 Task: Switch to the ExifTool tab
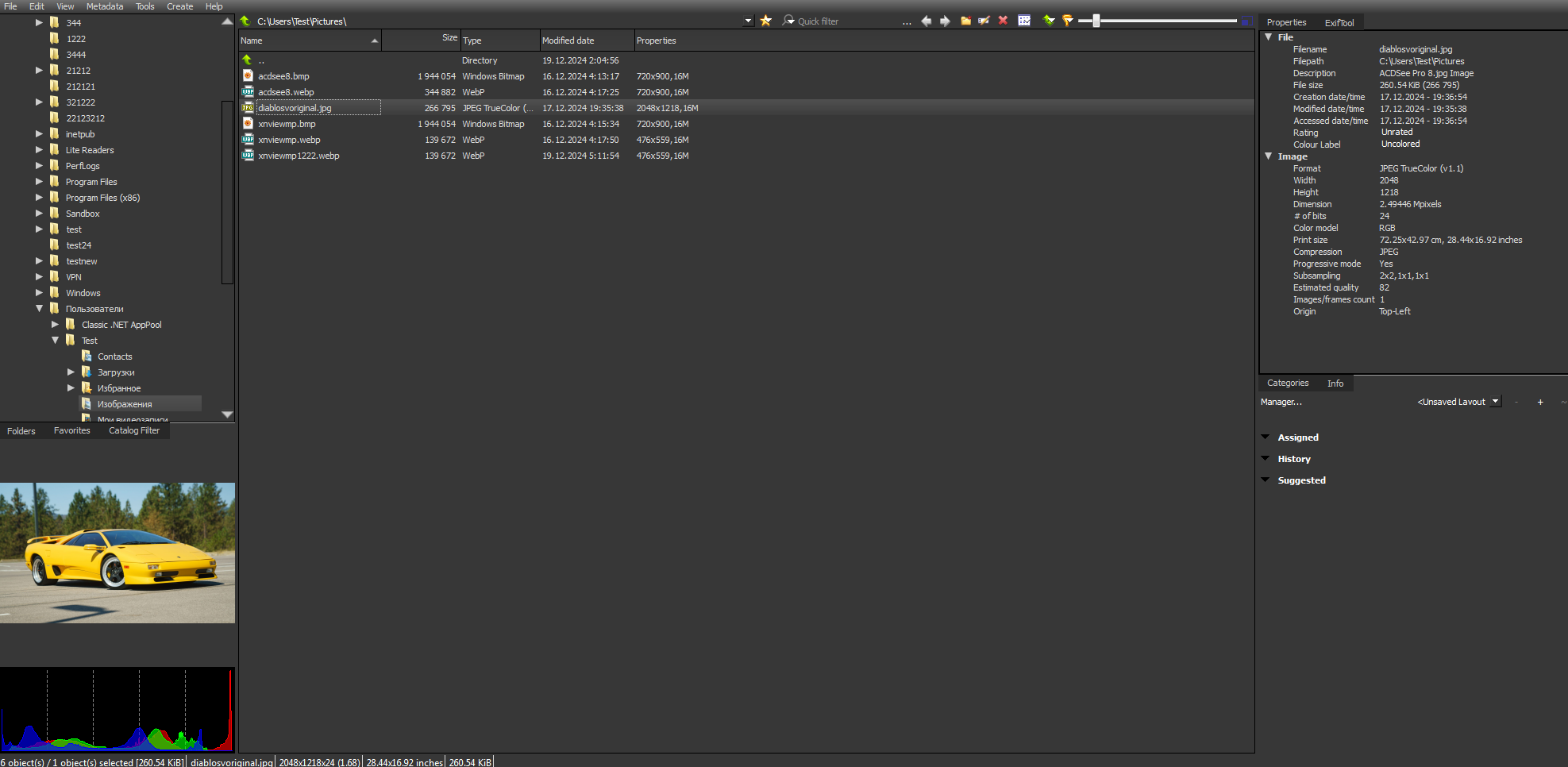(x=1339, y=23)
